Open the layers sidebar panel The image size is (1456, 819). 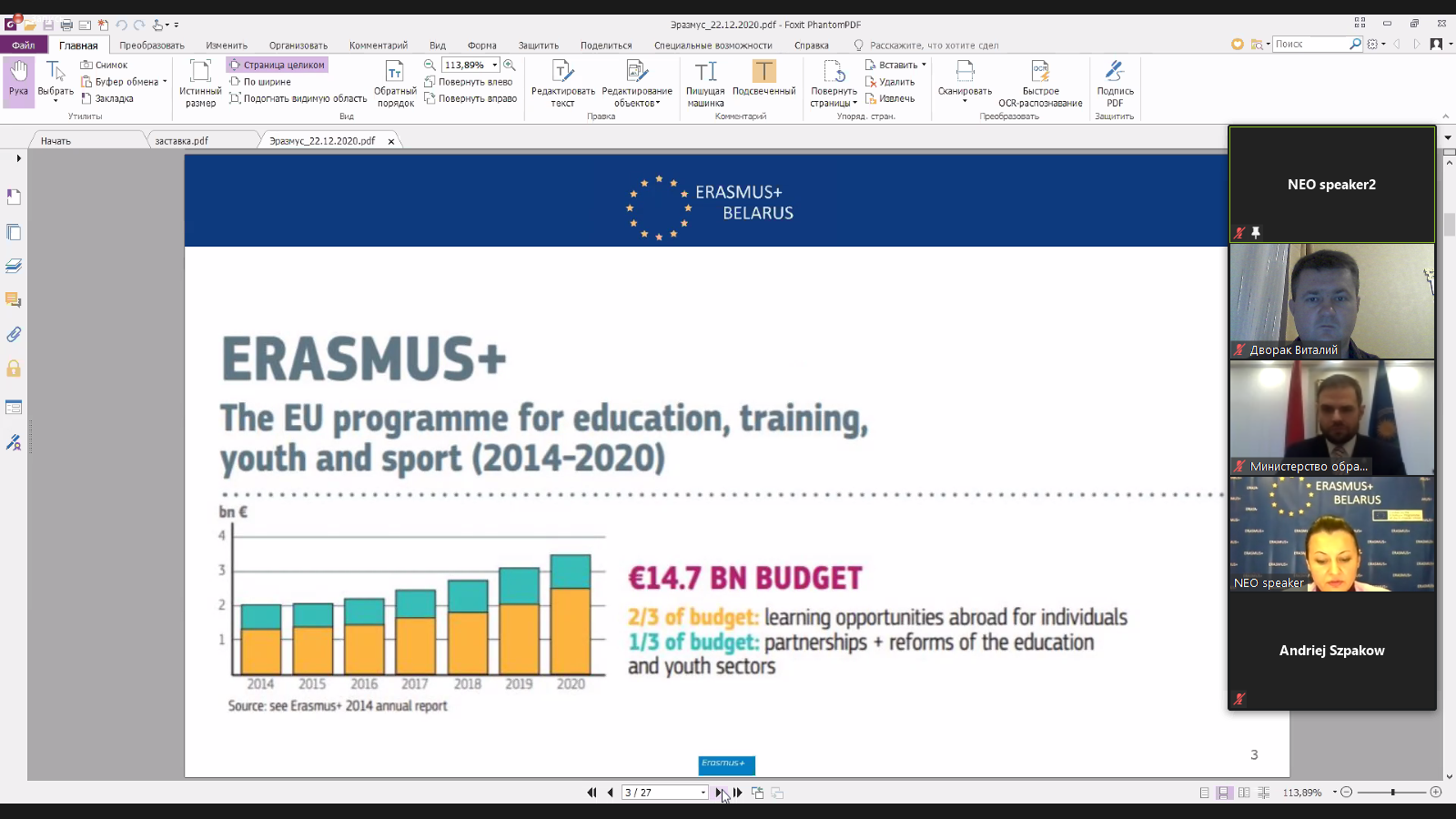point(14,266)
